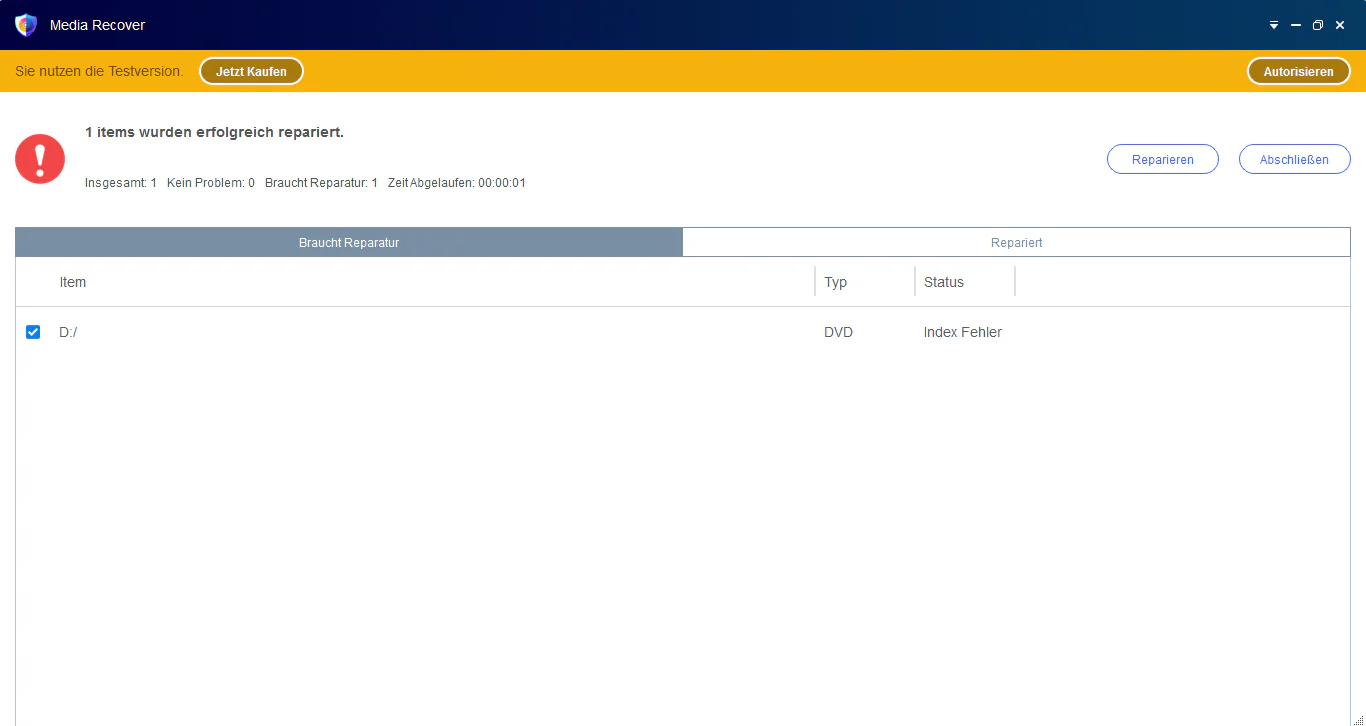The image size is (1366, 726).
Task: Minimize the Media Recover window
Action: 1296,25
